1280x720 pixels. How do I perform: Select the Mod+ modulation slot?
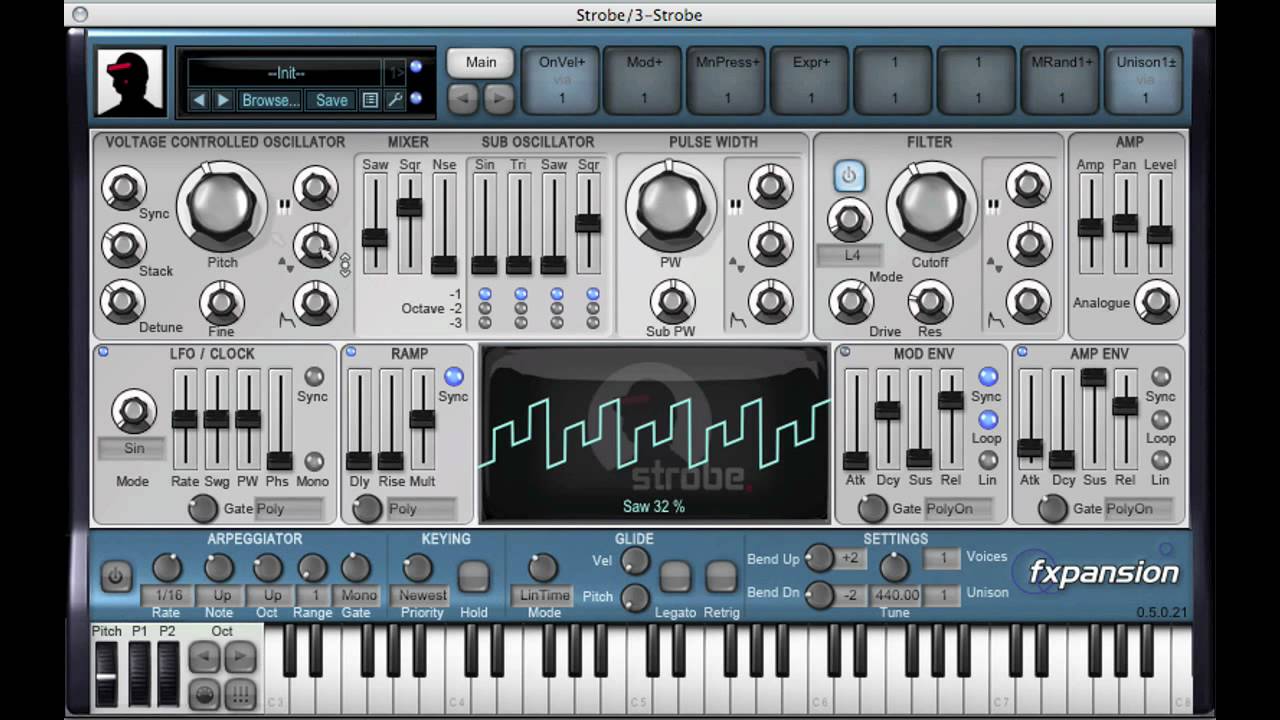point(644,80)
